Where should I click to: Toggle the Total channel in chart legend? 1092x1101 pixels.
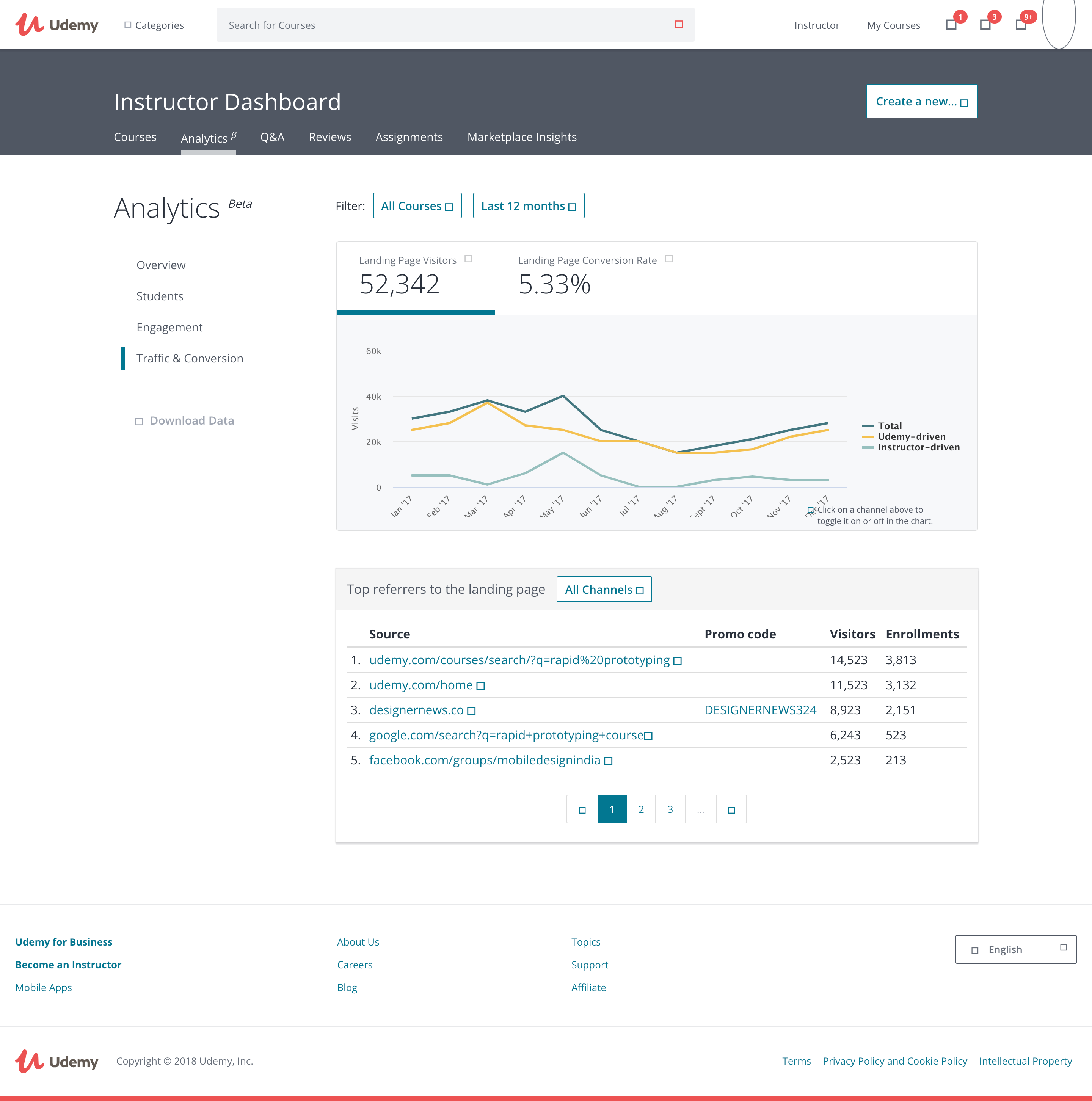point(882,426)
